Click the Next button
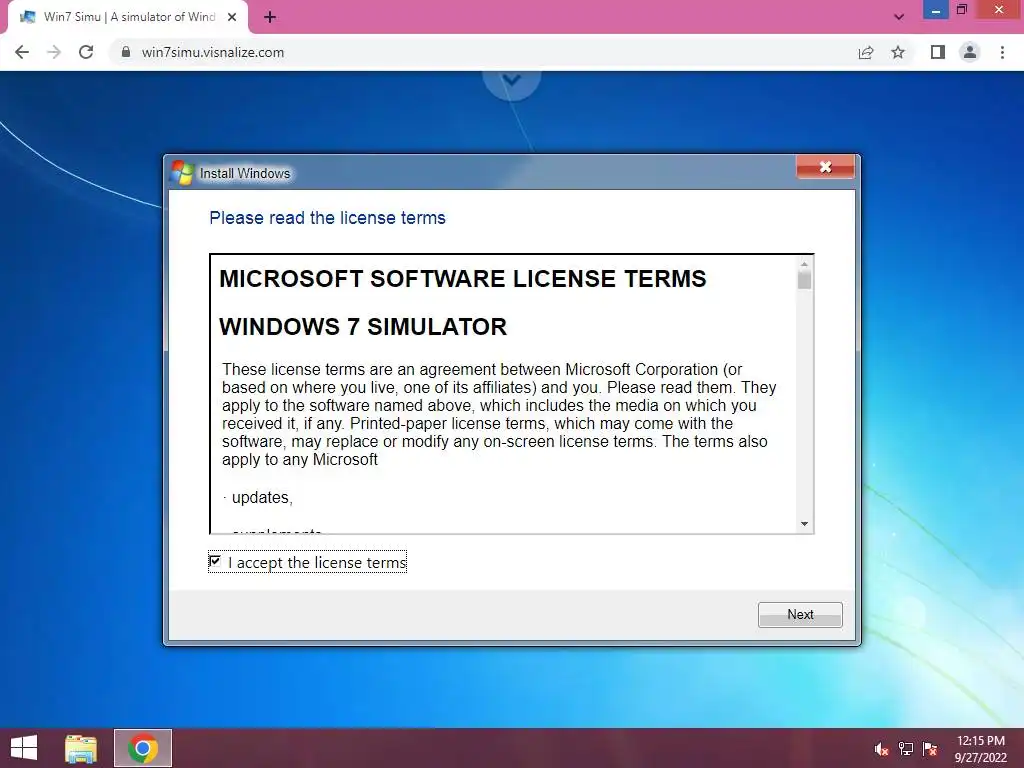The height and width of the screenshot is (768, 1024). click(800, 615)
